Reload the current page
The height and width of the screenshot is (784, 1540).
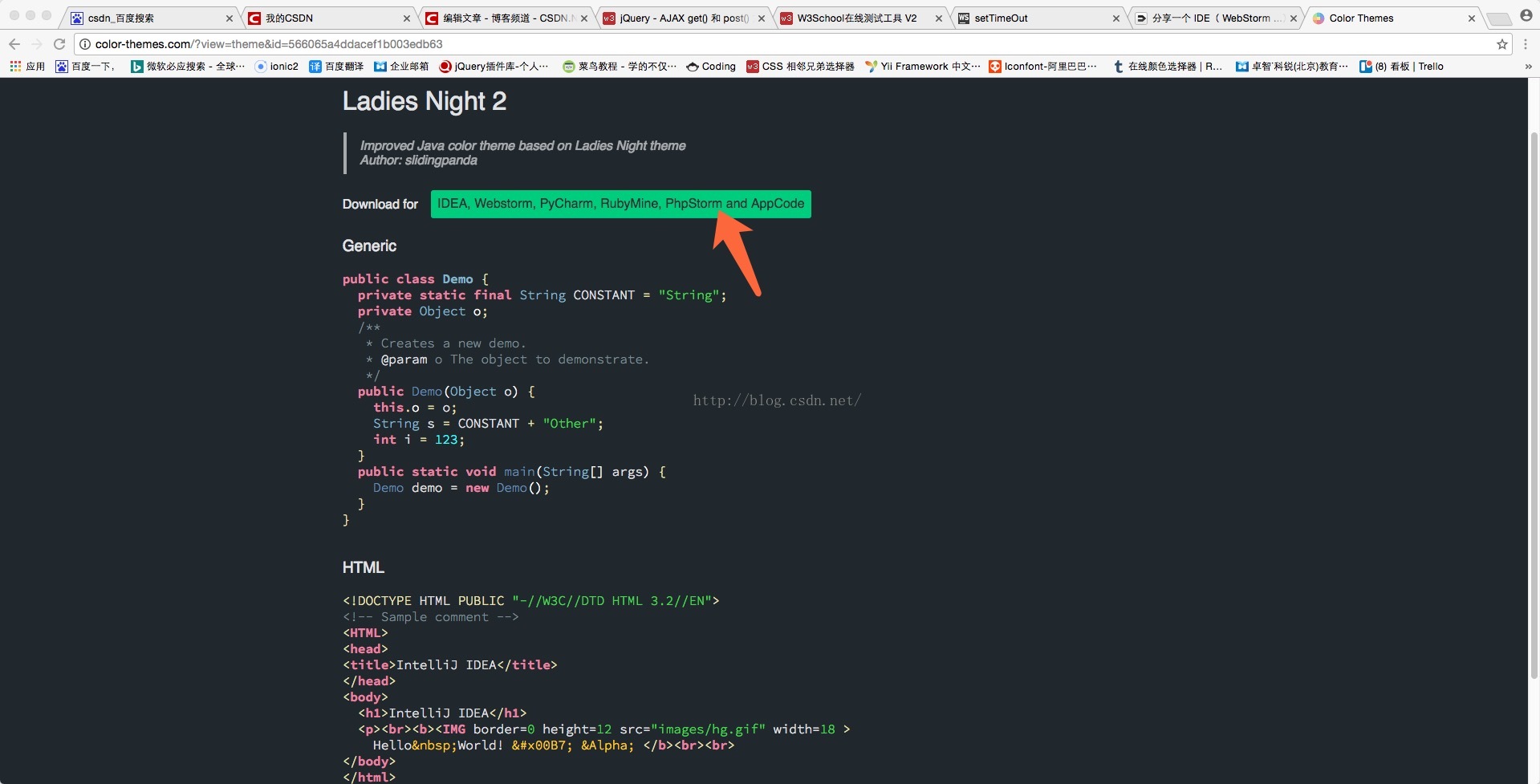(59, 44)
